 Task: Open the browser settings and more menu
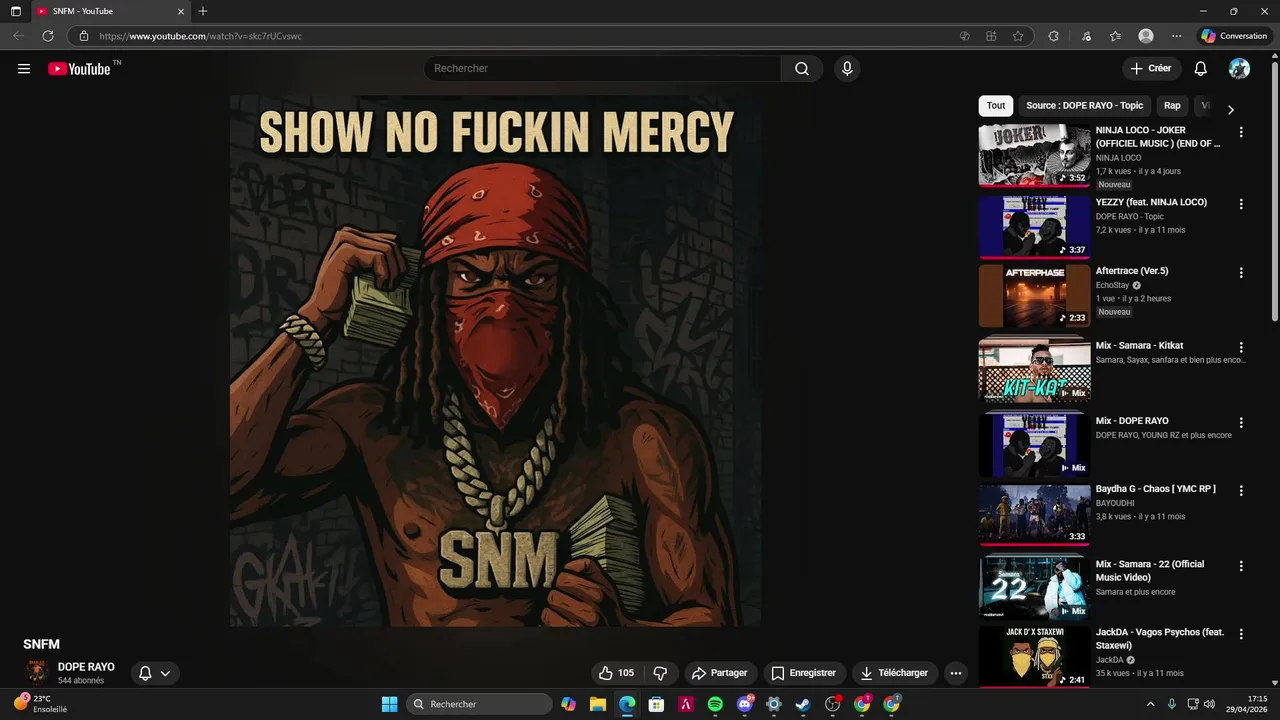1176,36
